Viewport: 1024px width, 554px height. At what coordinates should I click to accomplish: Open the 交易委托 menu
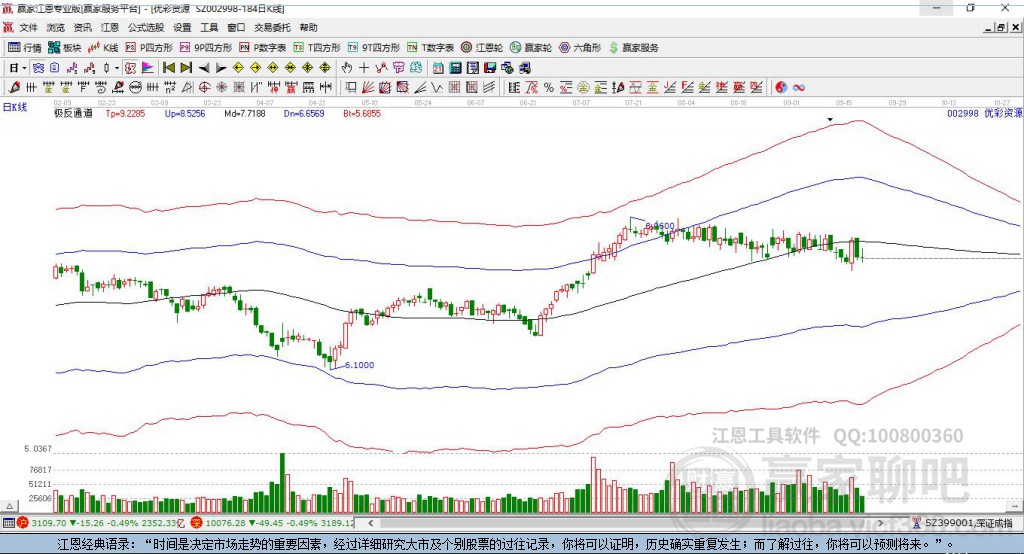(x=272, y=27)
